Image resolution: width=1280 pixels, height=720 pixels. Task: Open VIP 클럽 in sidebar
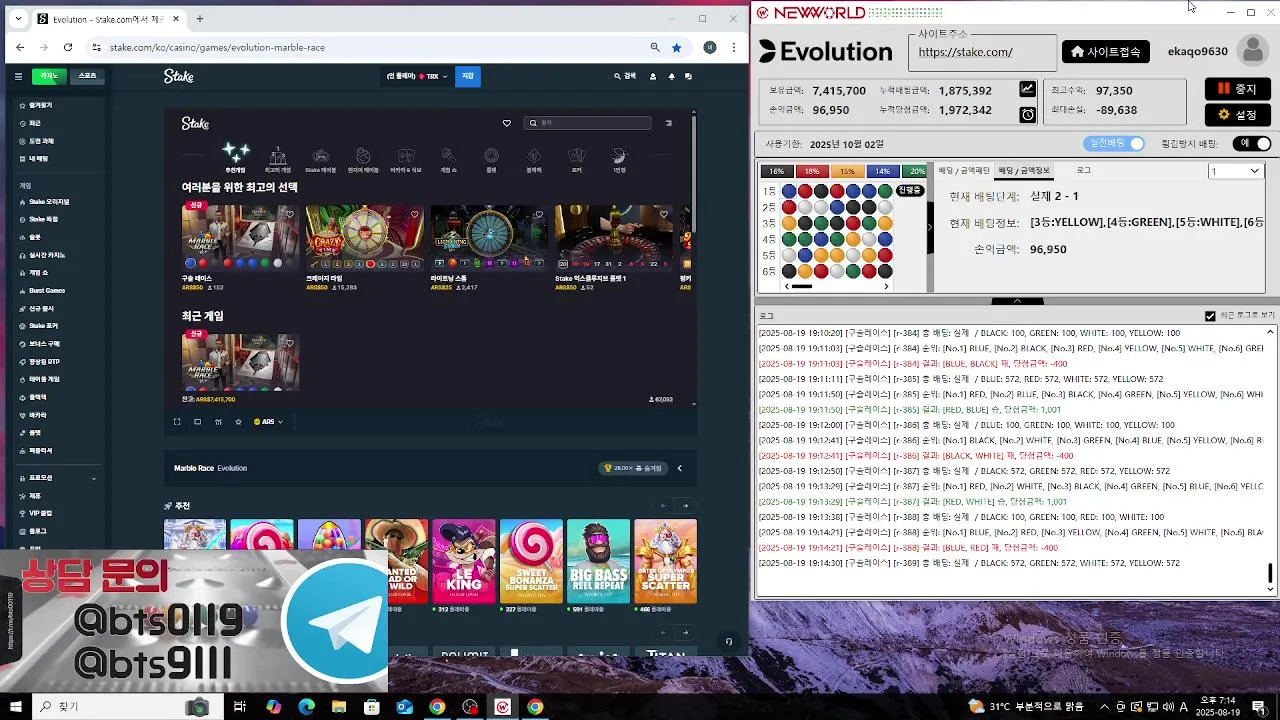click(41, 513)
